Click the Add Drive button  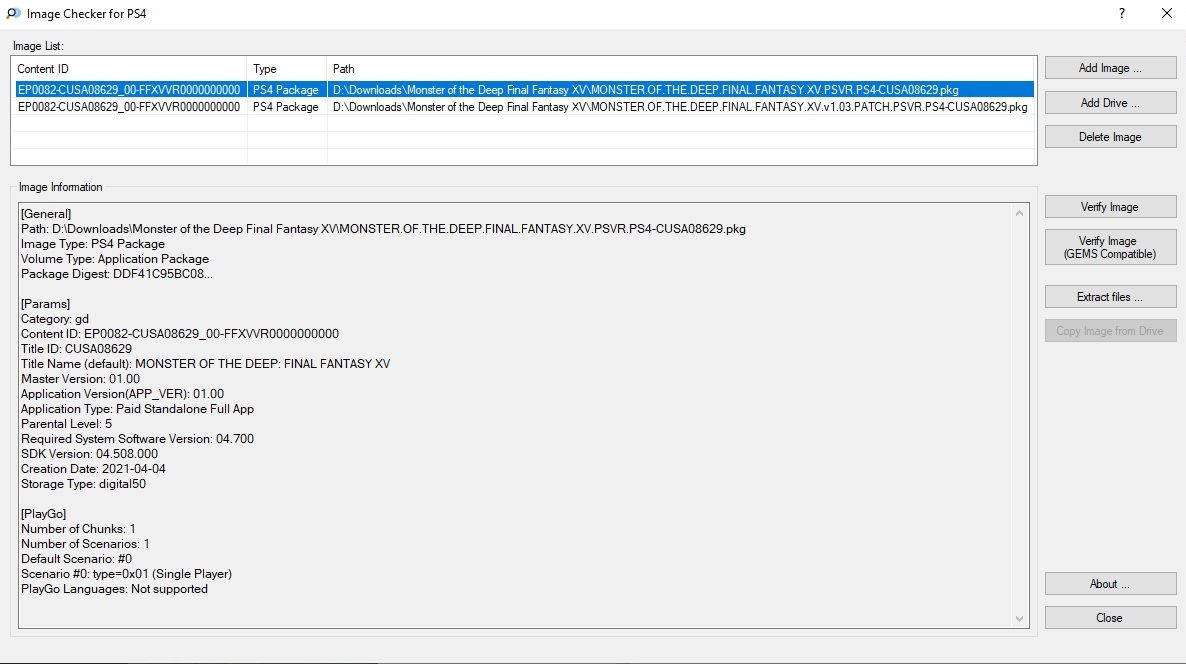pyautogui.click(x=1110, y=103)
